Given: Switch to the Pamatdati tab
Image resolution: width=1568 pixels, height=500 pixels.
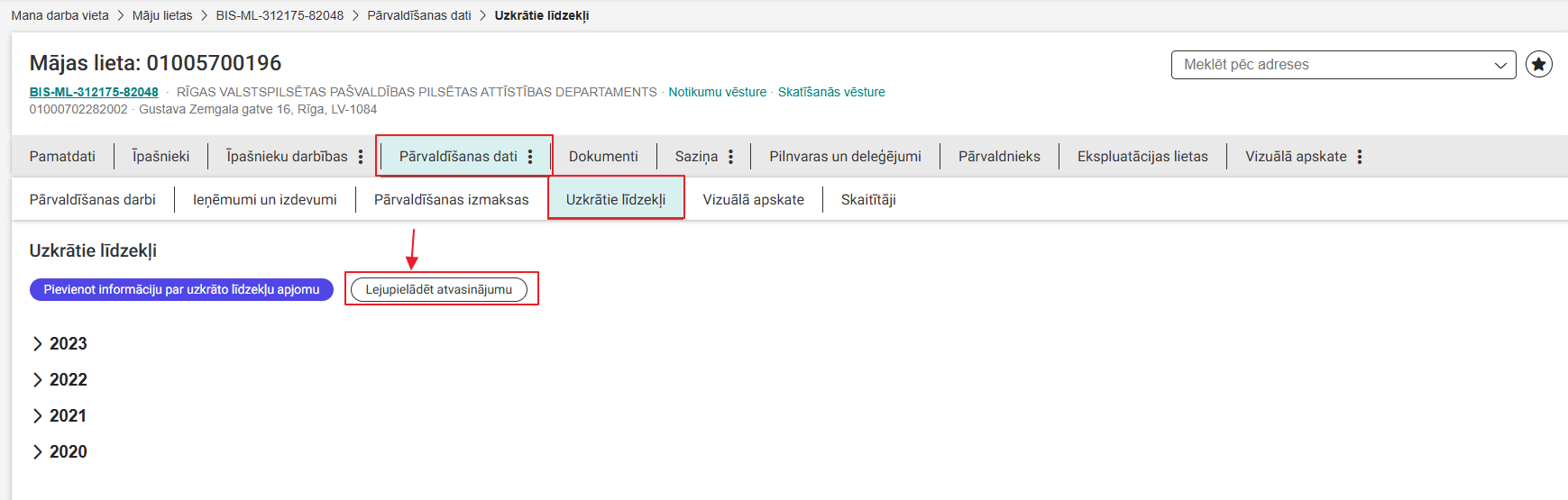Looking at the screenshot, I should 62,157.
